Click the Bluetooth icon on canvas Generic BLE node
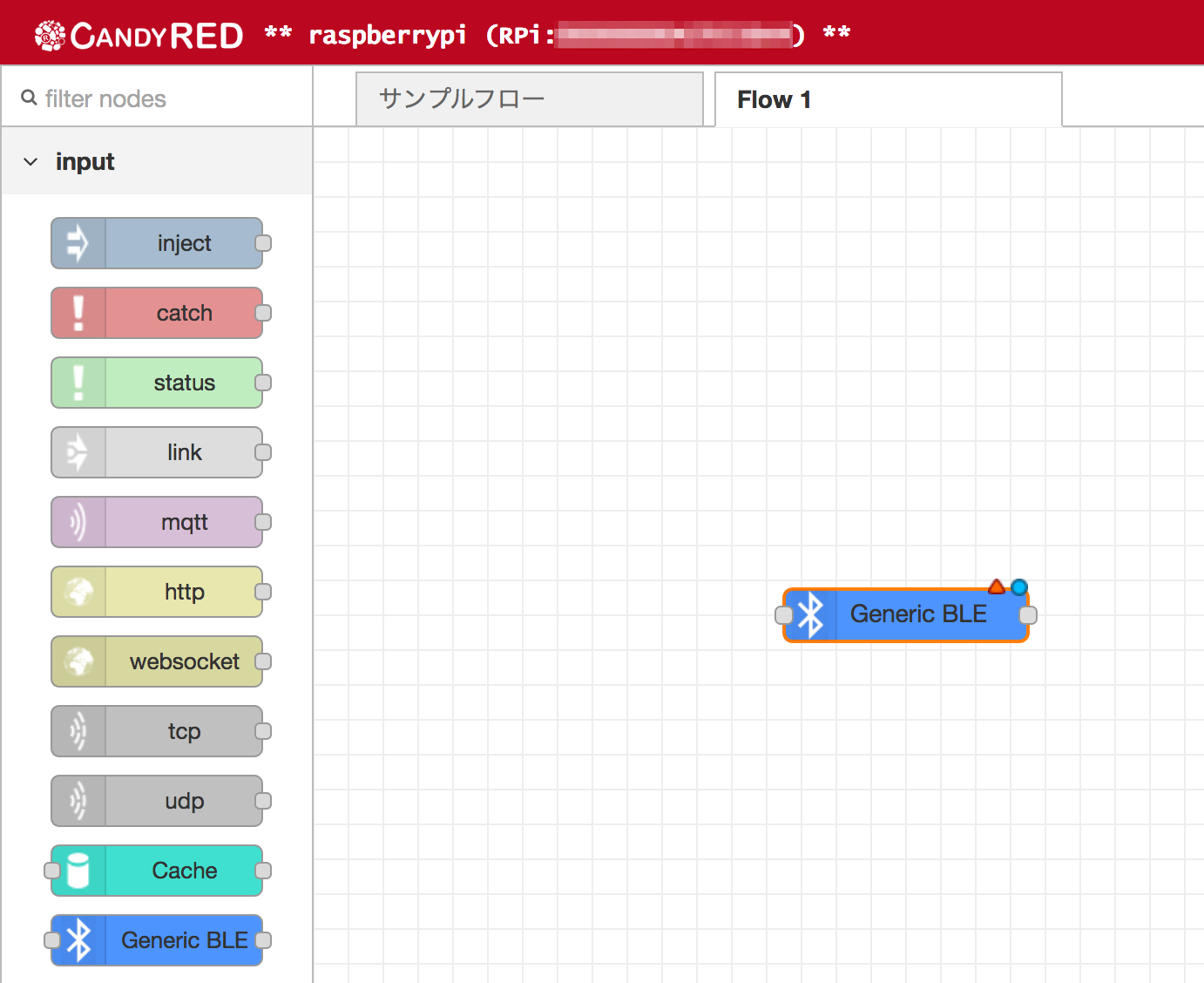Viewport: 1204px width, 983px height. (x=811, y=615)
